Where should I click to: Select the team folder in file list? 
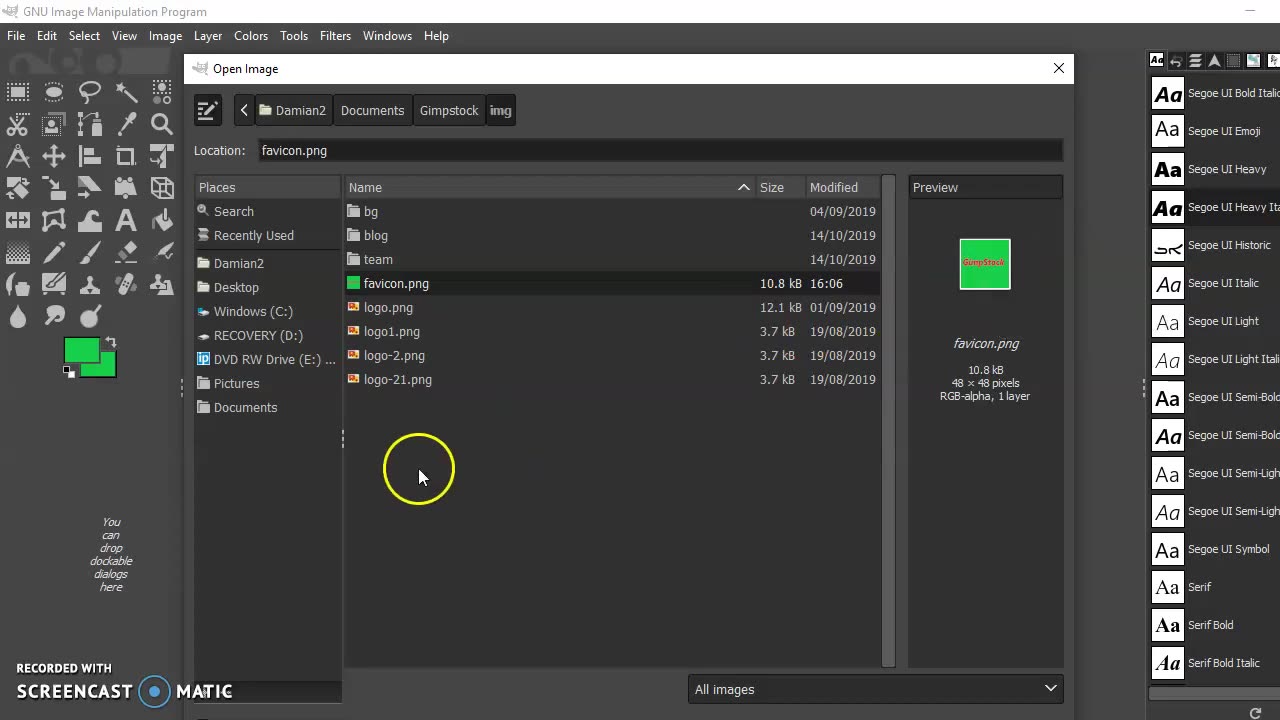(612, 259)
